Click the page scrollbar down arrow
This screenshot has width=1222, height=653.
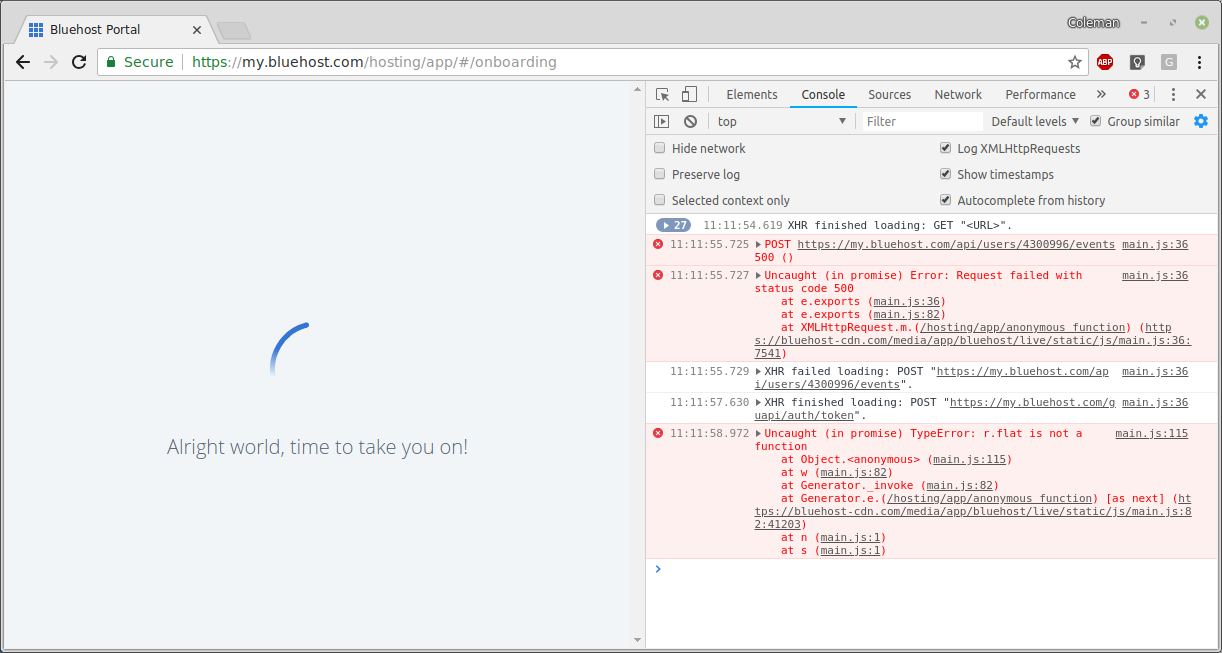coord(638,640)
